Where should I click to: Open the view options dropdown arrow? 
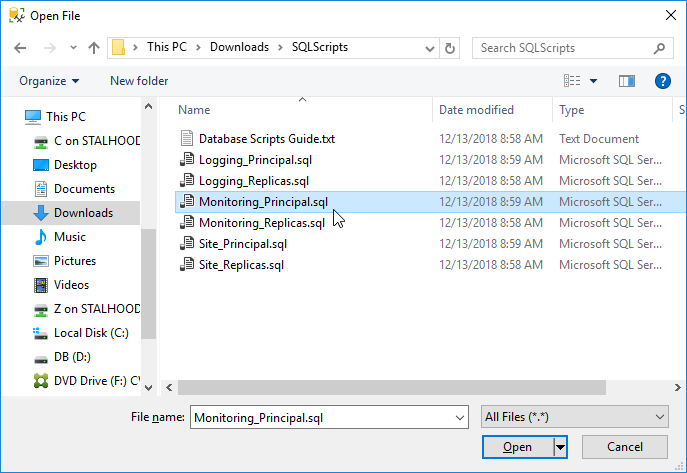coord(593,81)
